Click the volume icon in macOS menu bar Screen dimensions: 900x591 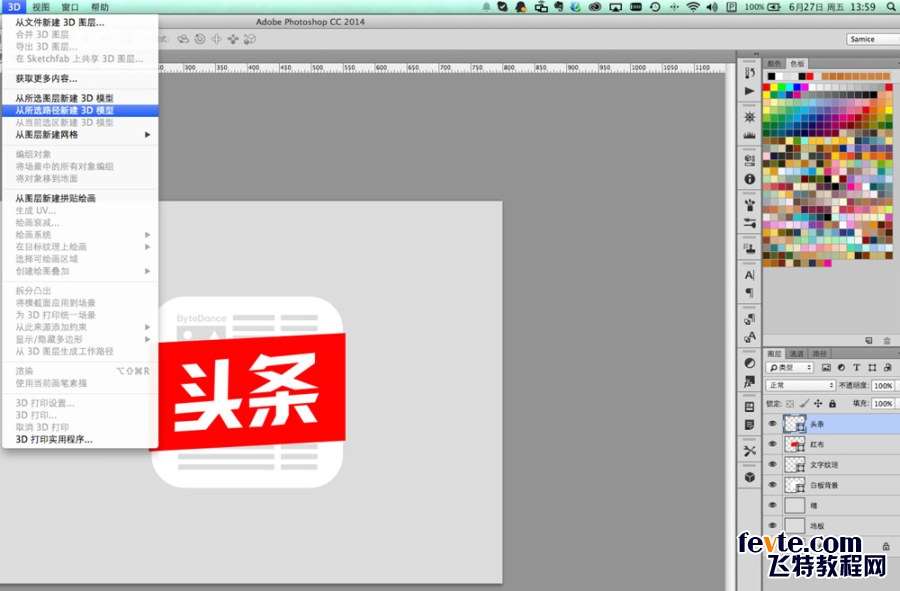click(712, 7)
